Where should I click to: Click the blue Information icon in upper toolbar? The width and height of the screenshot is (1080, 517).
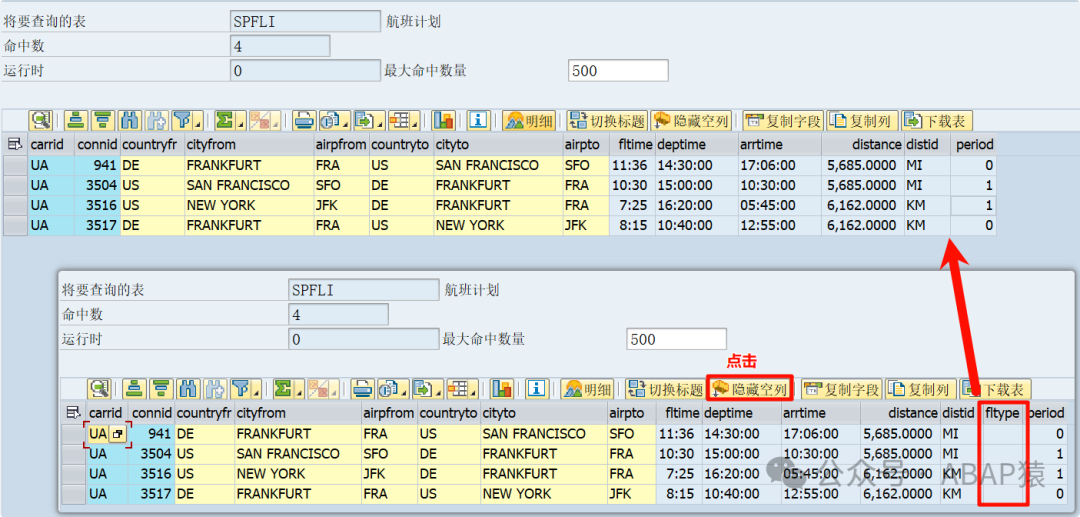[x=478, y=121]
